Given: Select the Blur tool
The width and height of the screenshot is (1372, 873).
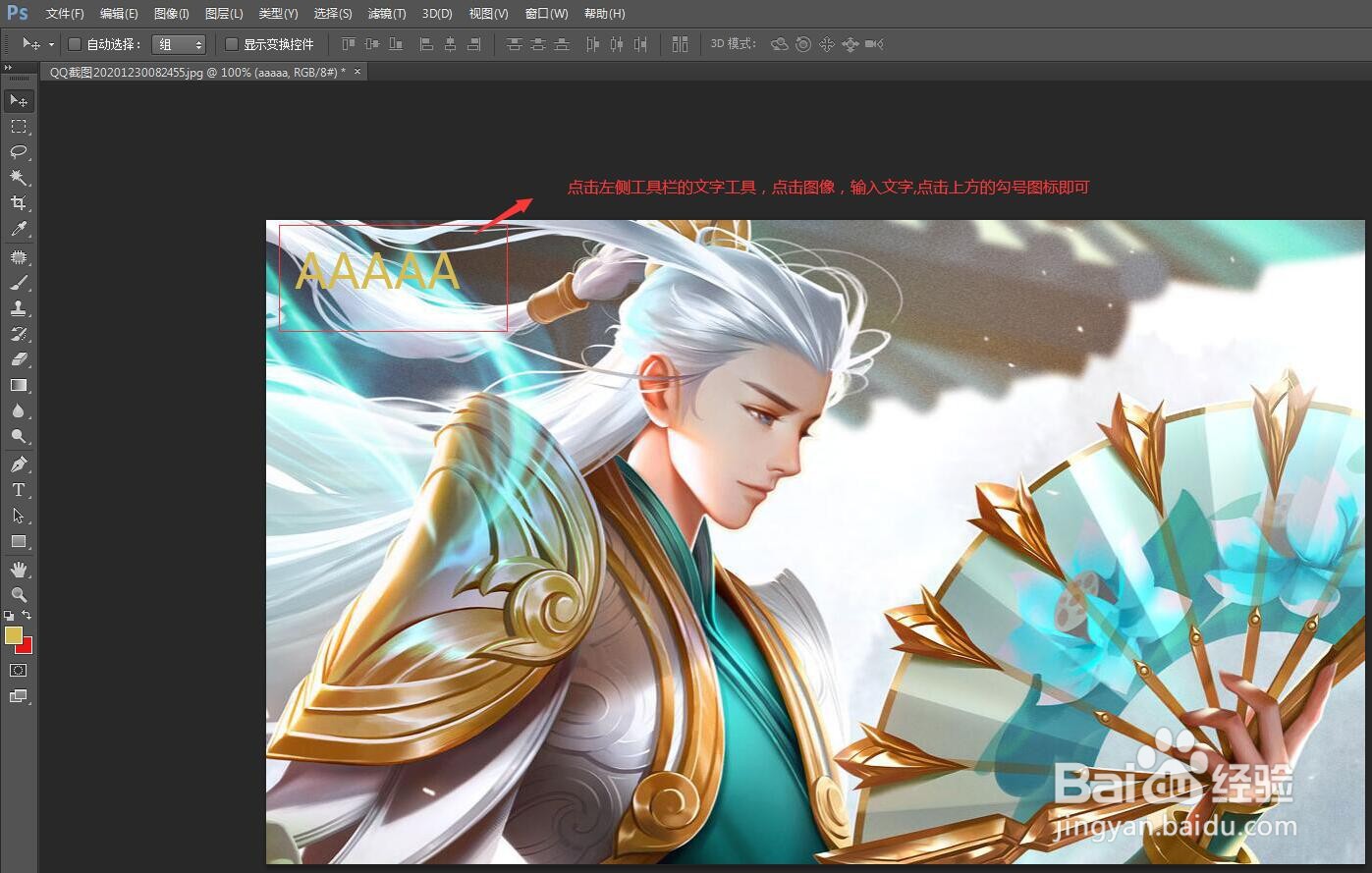Looking at the screenshot, I should tap(19, 411).
